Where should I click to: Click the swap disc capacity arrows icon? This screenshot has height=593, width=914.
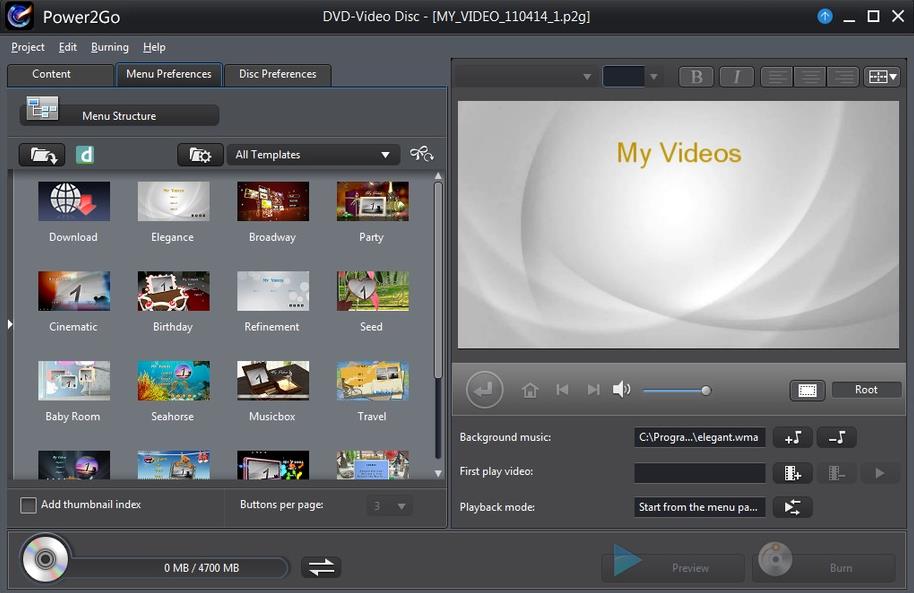click(321, 567)
